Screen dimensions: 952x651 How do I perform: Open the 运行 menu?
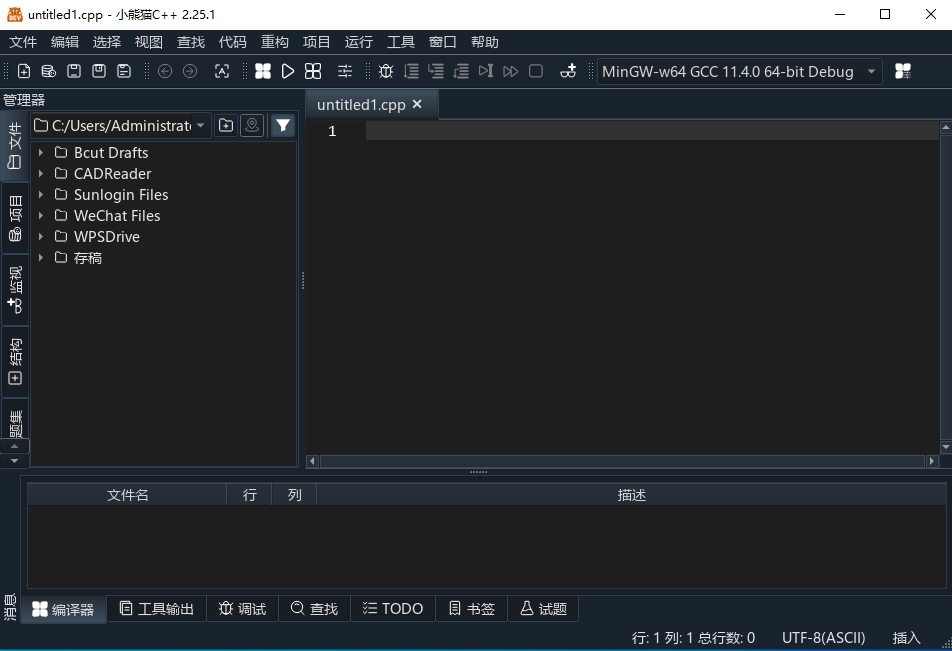click(358, 42)
